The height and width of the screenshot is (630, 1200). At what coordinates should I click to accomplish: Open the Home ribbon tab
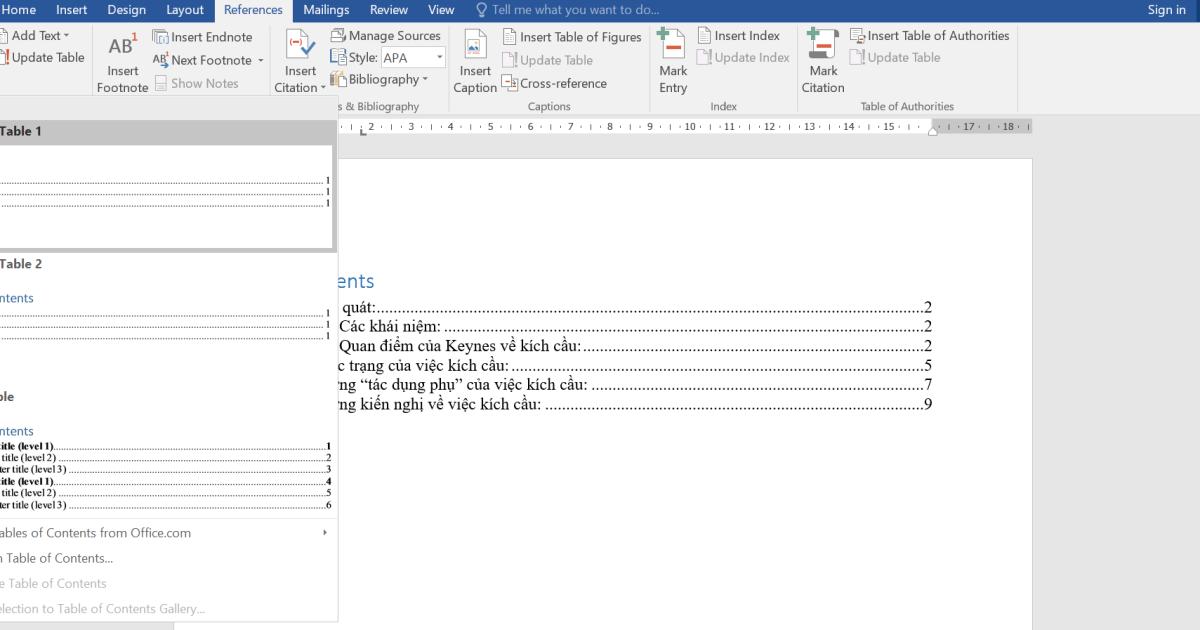pos(20,10)
